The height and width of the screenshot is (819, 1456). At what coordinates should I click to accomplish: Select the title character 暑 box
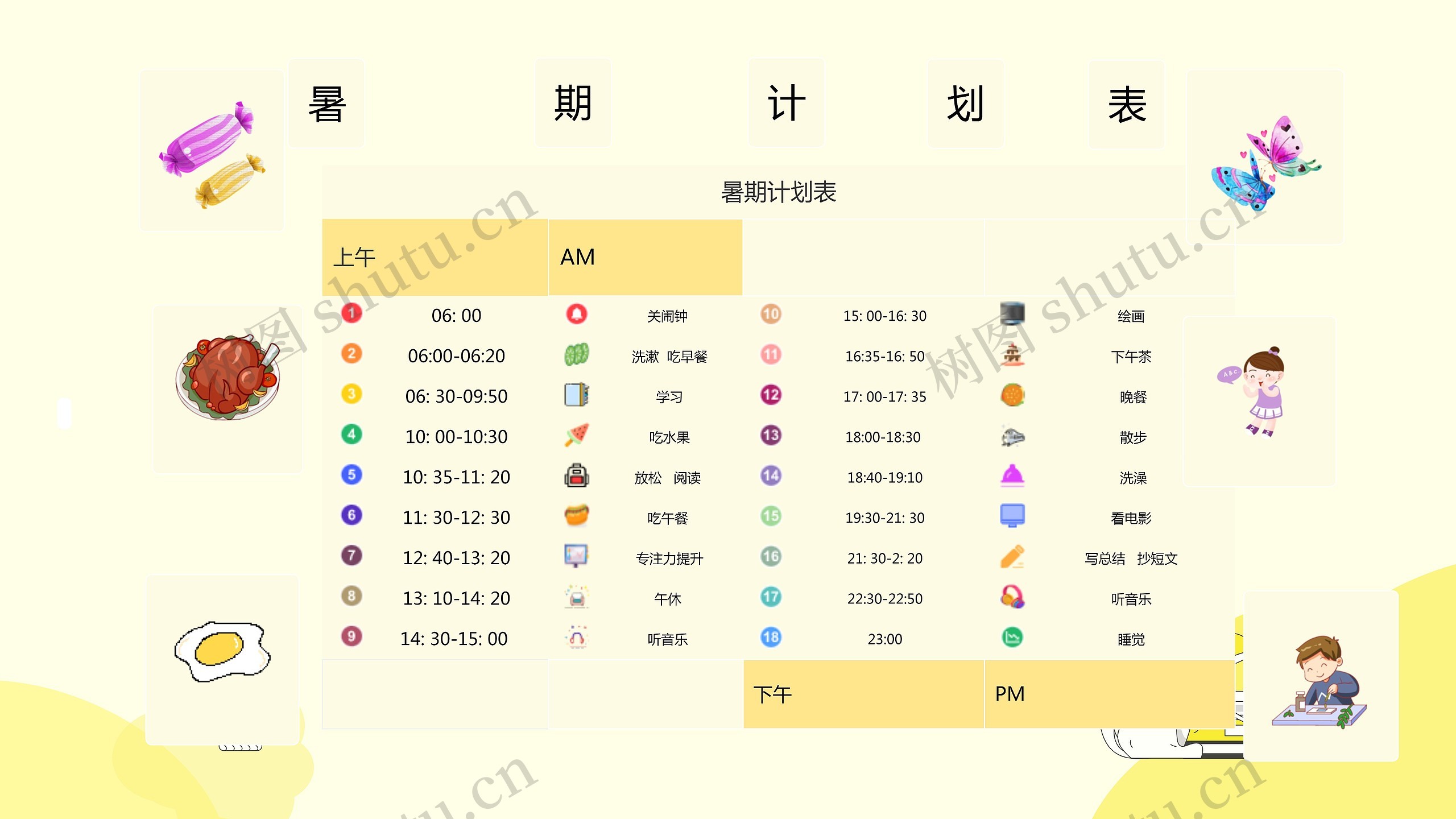[326, 104]
